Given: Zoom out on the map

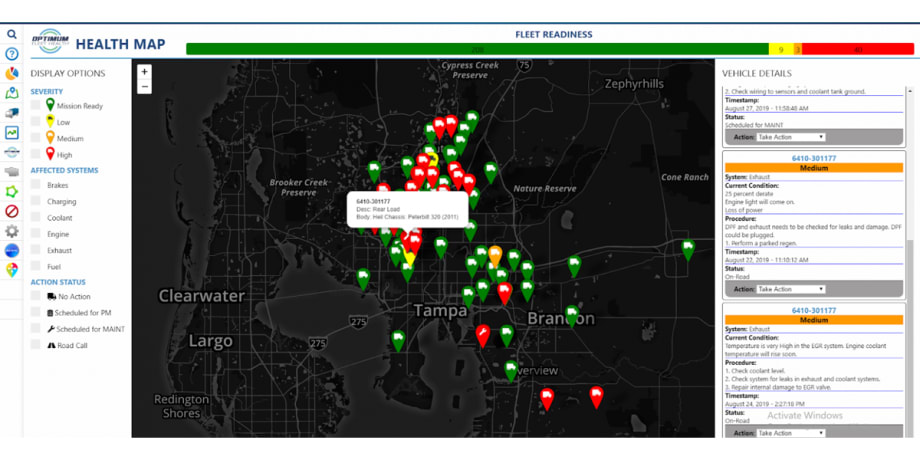Looking at the screenshot, I should pyautogui.click(x=144, y=87).
